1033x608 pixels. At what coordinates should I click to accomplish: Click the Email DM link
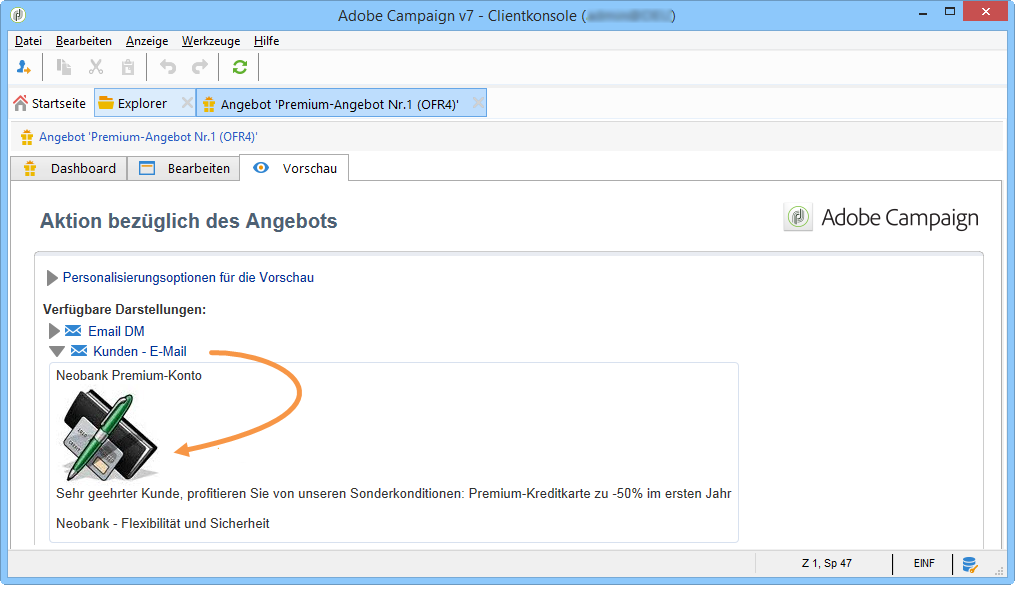point(116,331)
